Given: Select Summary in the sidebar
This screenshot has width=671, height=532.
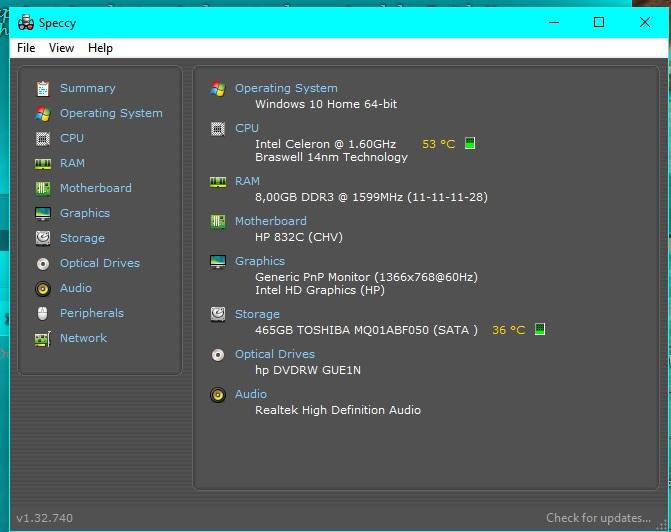Looking at the screenshot, I should pyautogui.click(x=88, y=88).
